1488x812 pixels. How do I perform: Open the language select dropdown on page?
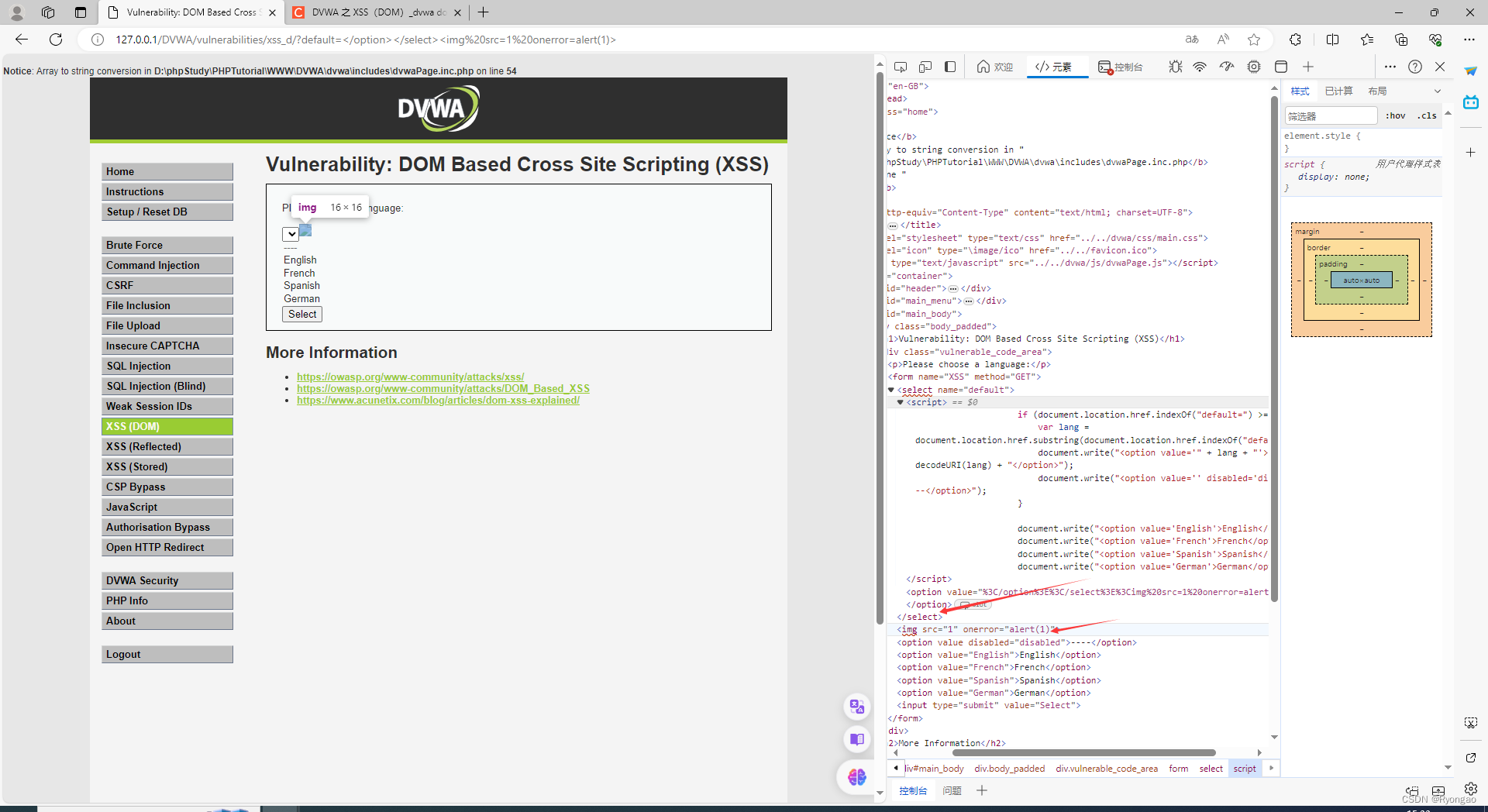291,234
